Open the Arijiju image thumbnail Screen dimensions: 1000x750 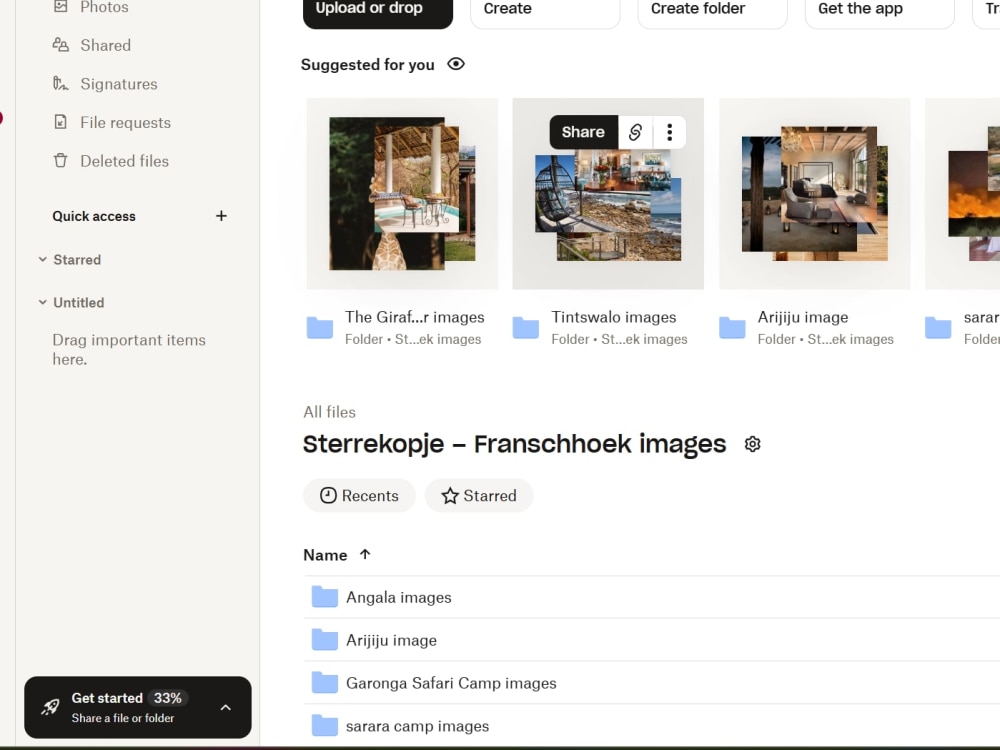click(814, 194)
